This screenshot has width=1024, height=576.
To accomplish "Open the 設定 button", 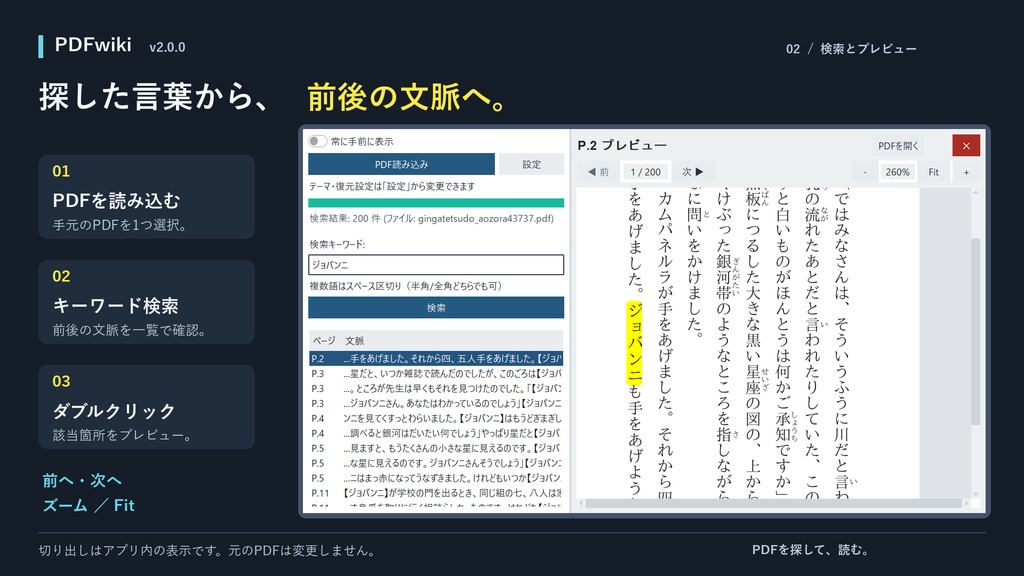I will (532, 164).
